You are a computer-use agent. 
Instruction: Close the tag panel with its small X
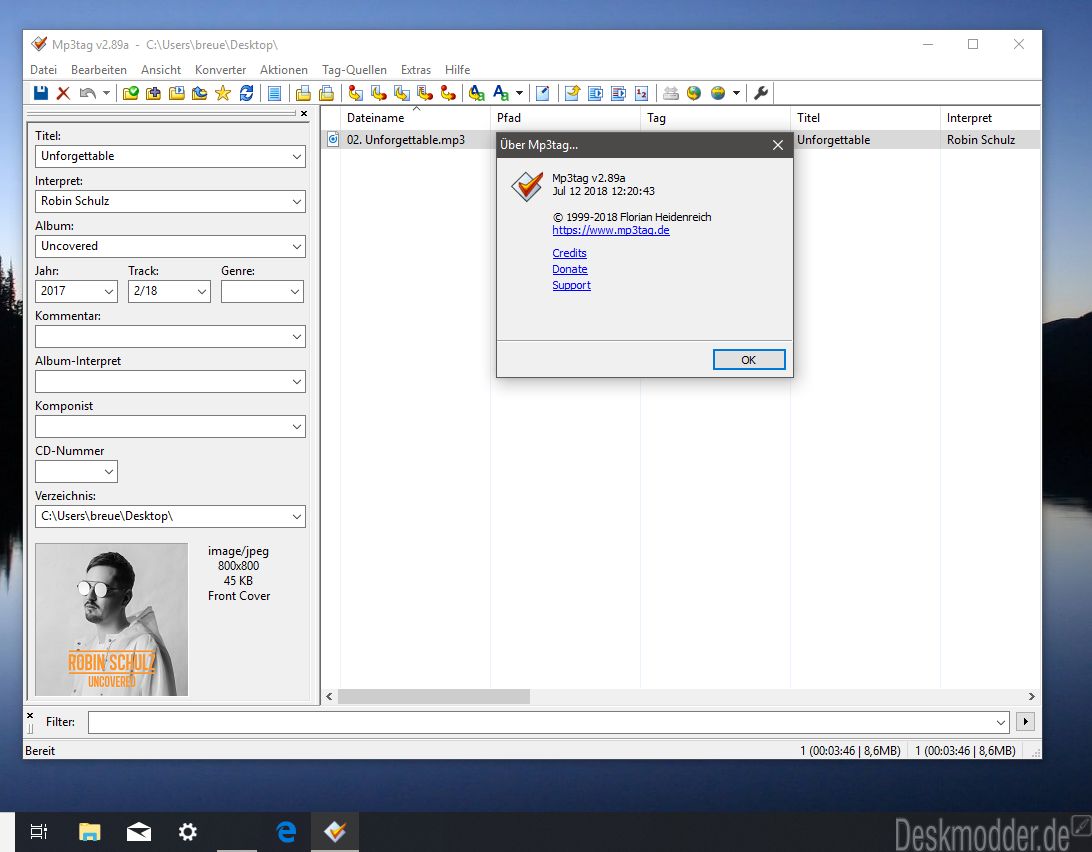click(x=304, y=114)
